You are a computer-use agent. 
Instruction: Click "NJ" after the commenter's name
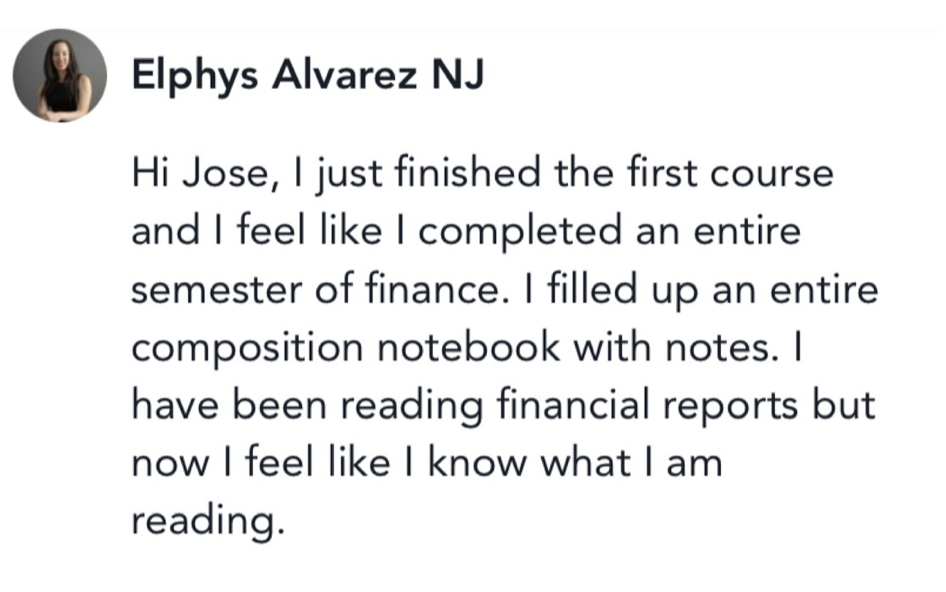(x=457, y=76)
